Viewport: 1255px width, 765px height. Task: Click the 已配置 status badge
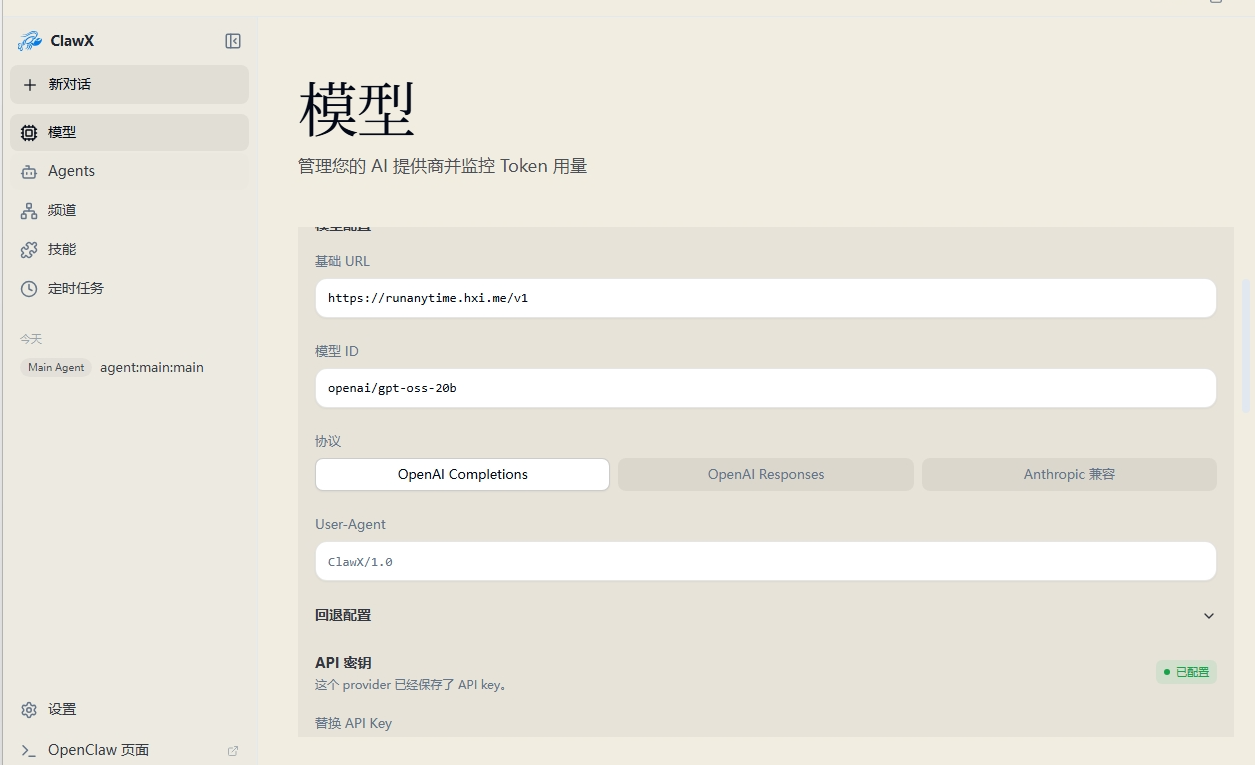pyautogui.click(x=1186, y=672)
